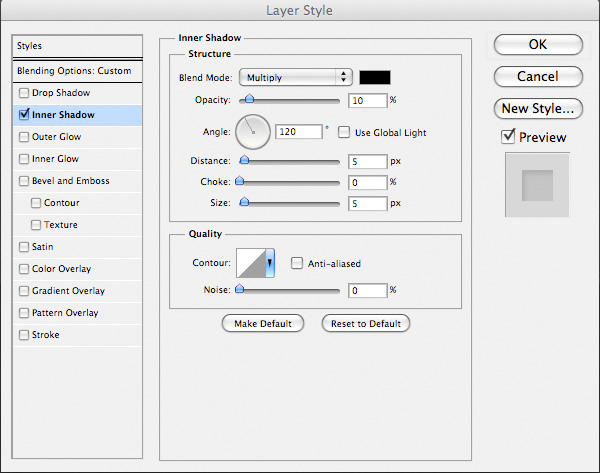
Task: Click the Distance value field
Action: click(x=368, y=161)
